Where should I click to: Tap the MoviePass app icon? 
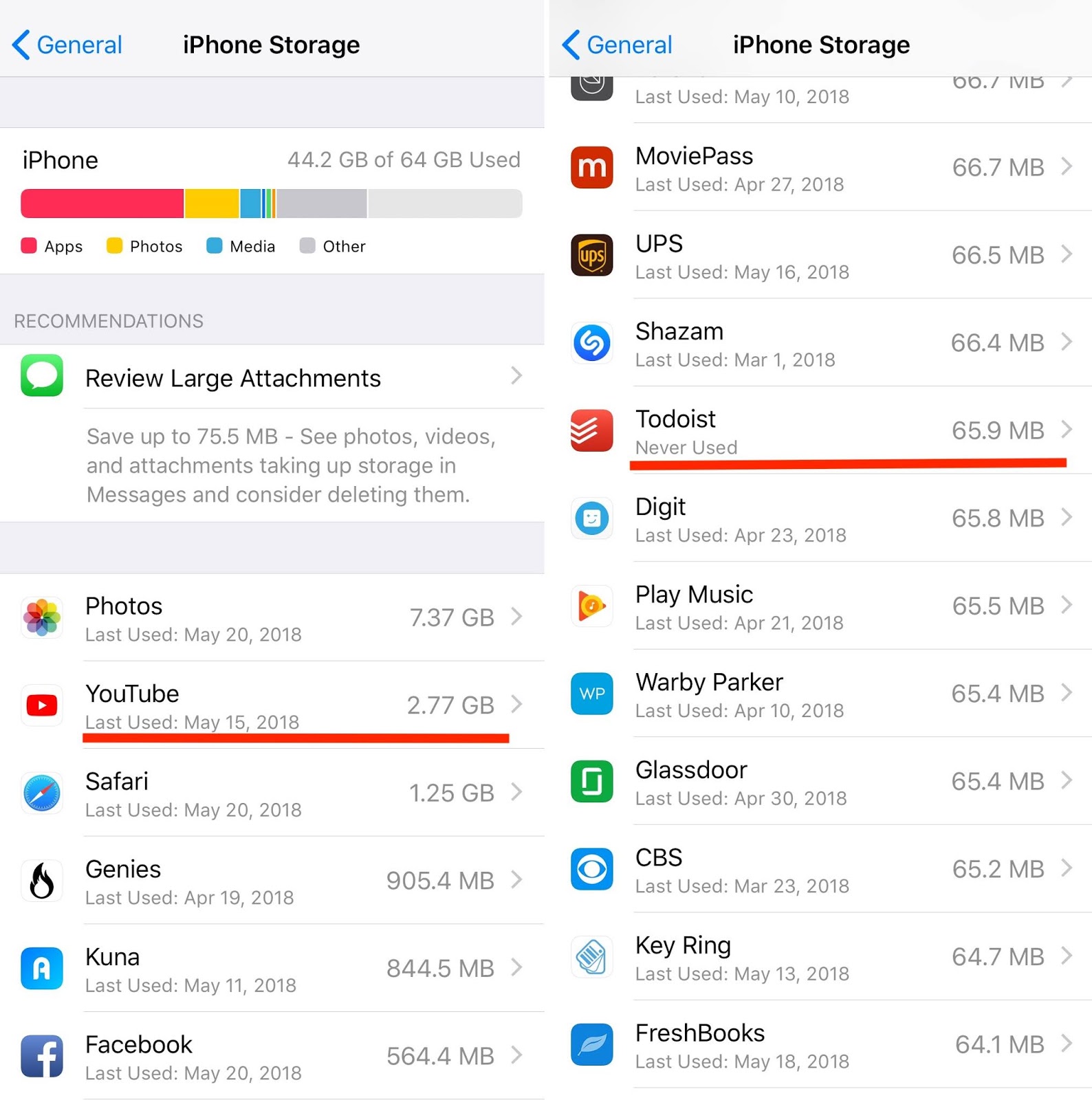[x=591, y=167]
